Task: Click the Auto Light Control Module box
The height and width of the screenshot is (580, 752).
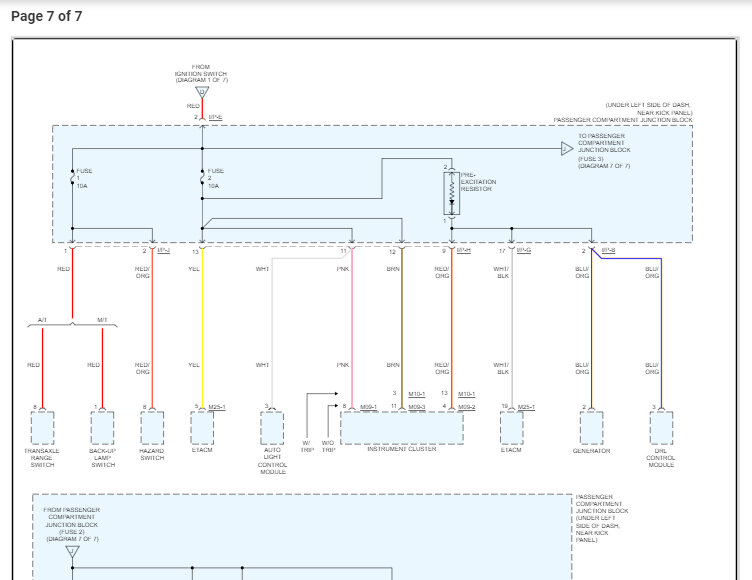Action: [272, 428]
